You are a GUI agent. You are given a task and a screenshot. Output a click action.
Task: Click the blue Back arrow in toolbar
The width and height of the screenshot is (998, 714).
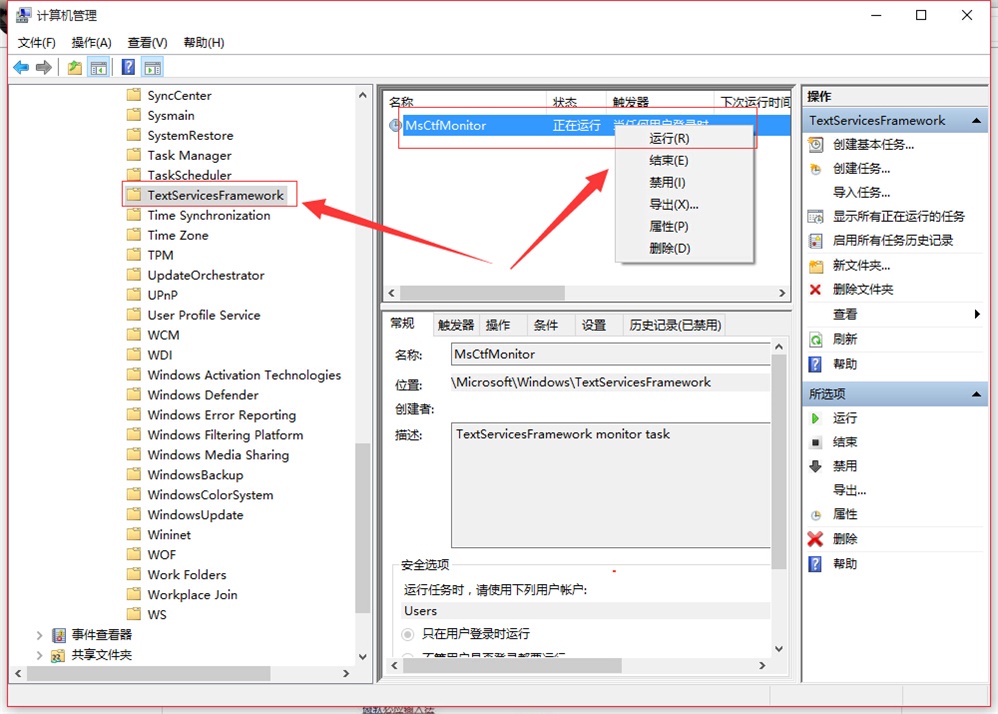[21, 67]
